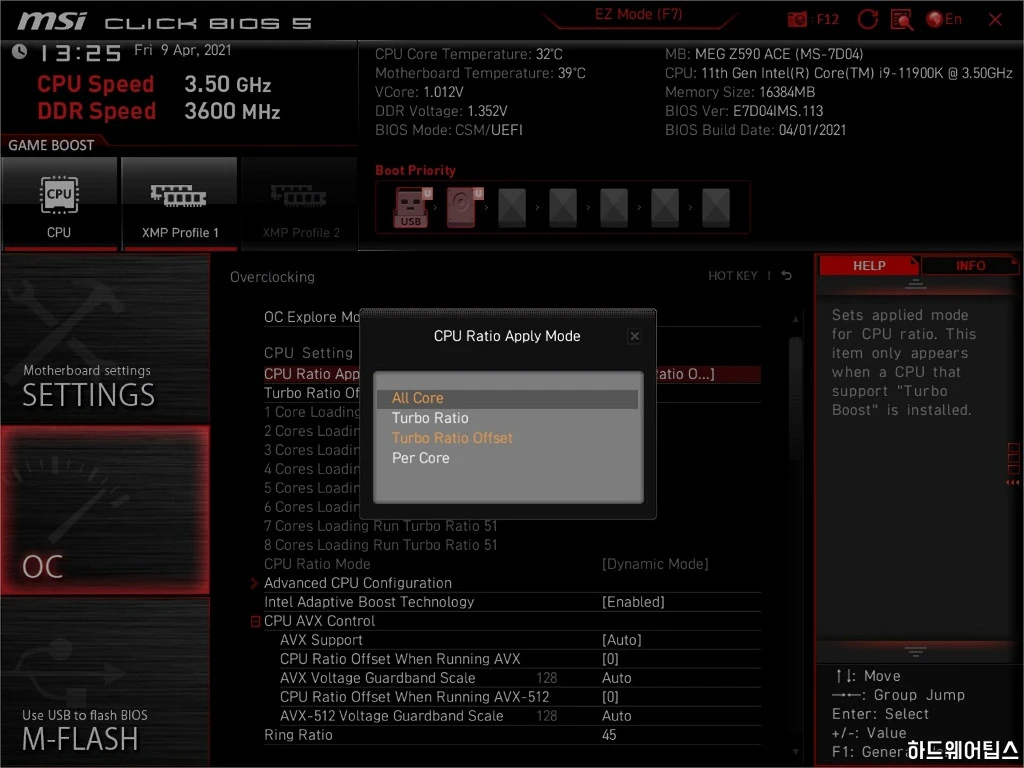Viewport: 1024px width, 768px height.
Task: Close the CPU Ratio Apply Mode dialog
Action: click(x=634, y=337)
